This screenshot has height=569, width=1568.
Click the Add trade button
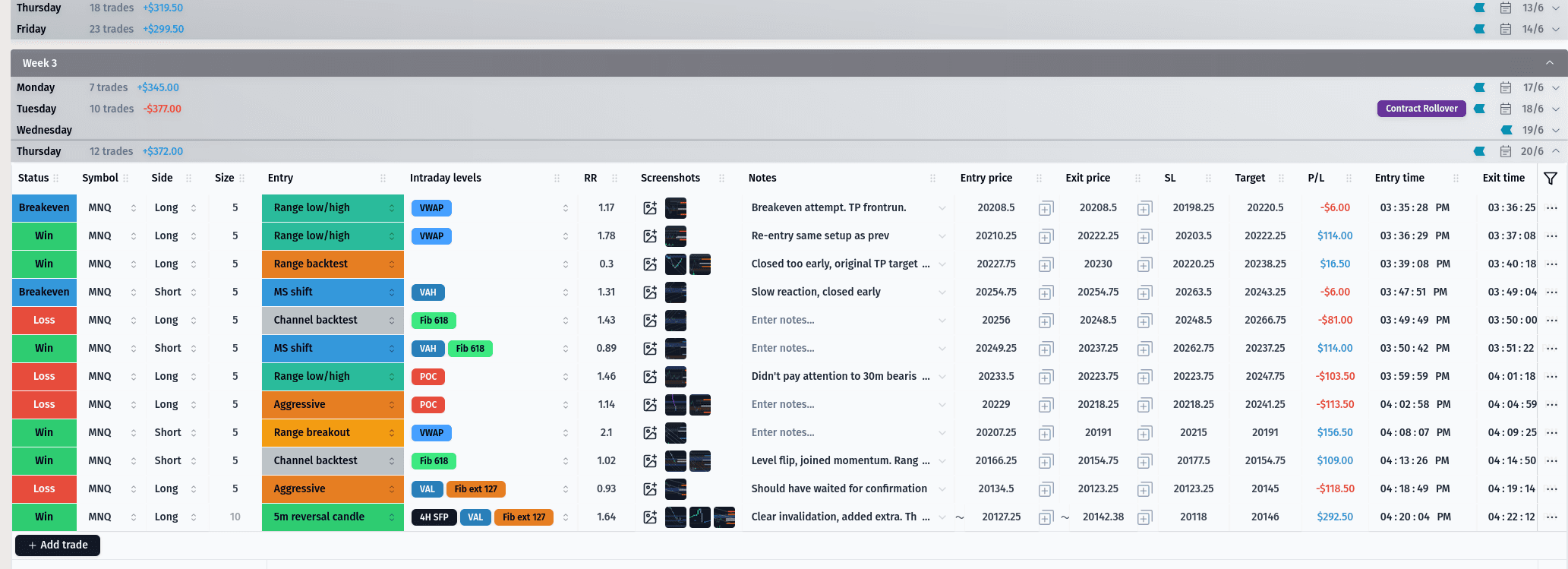58,545
